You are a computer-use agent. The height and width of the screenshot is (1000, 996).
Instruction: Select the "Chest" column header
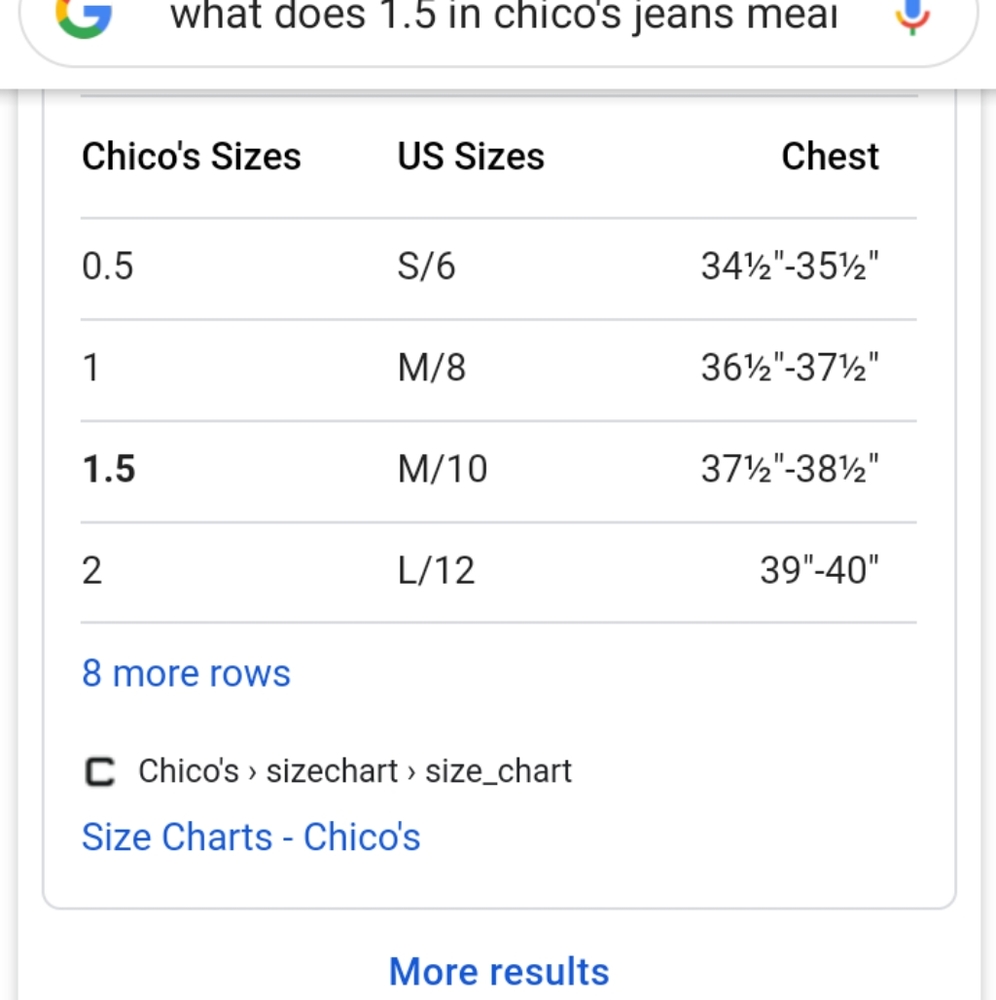(x=830, y=157)
